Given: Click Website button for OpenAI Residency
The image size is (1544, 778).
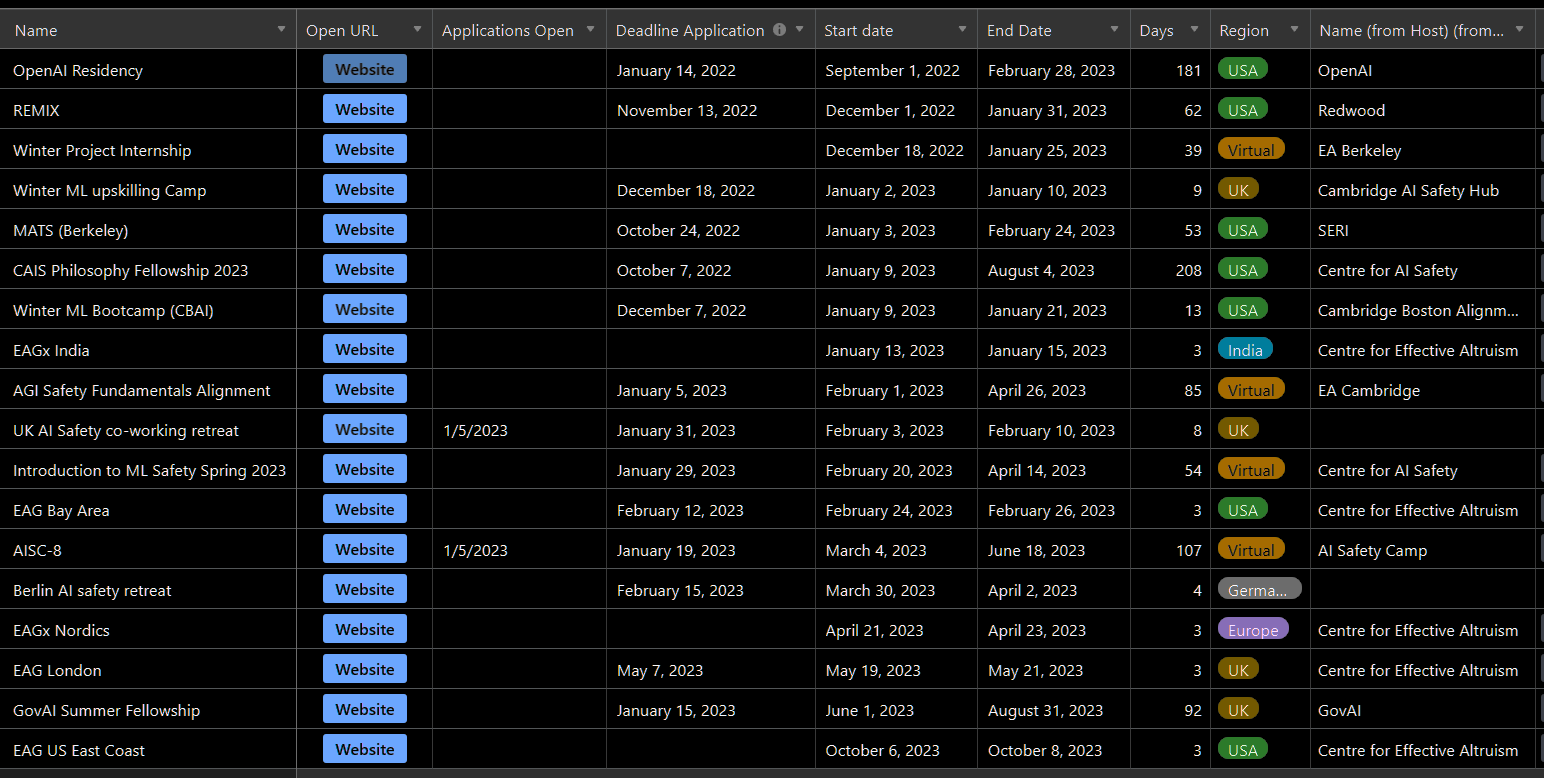Looking at the screenshot, I should pyautogui.click(x=364, y=69).
